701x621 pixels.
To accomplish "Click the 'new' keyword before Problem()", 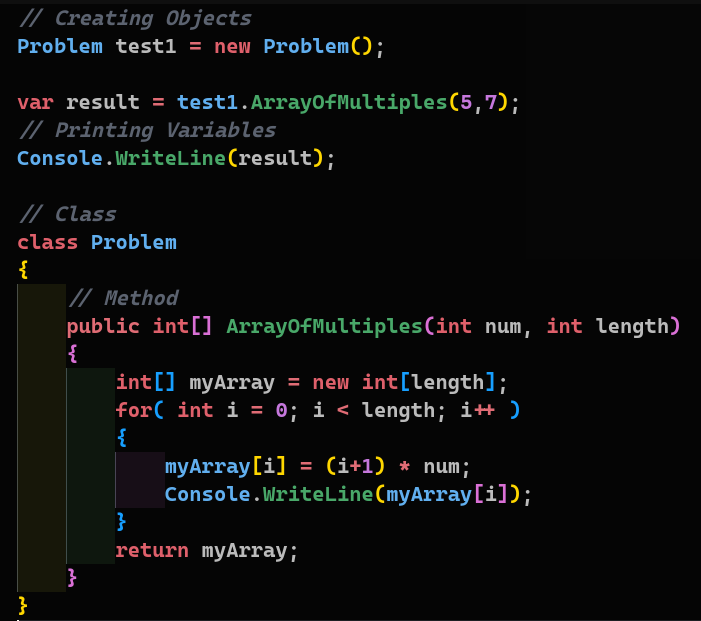I will [232, 46].
